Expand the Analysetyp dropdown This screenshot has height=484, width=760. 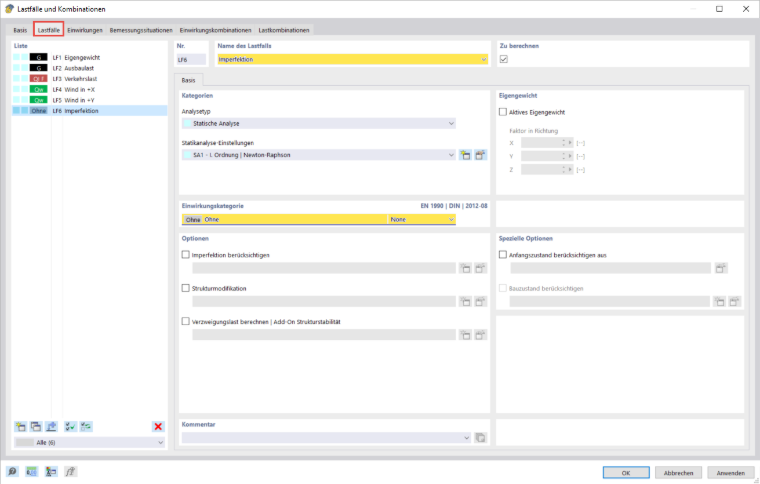(x=451, y=124)
